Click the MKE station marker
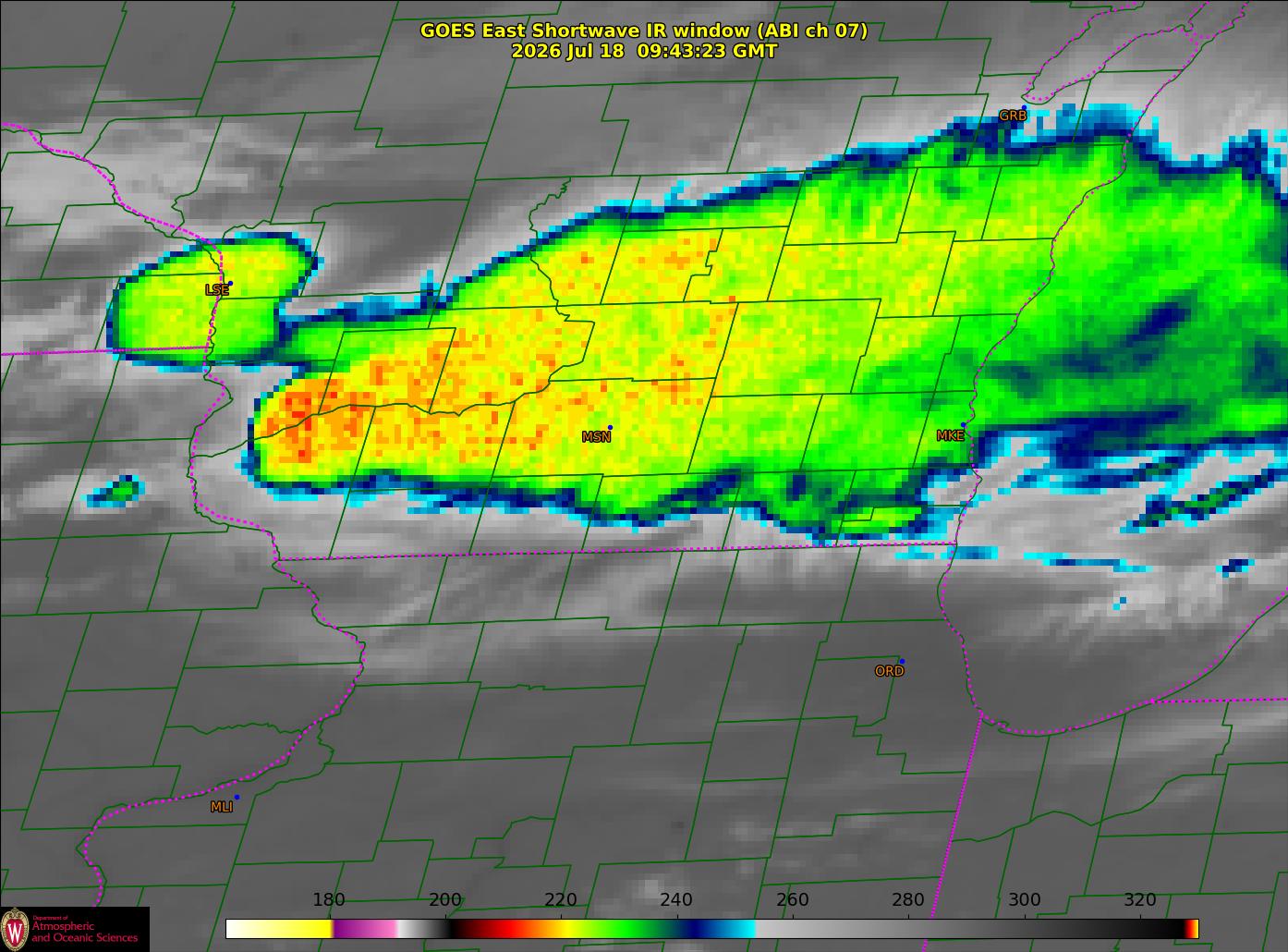The image size is (1288, 952). (963, 425)
